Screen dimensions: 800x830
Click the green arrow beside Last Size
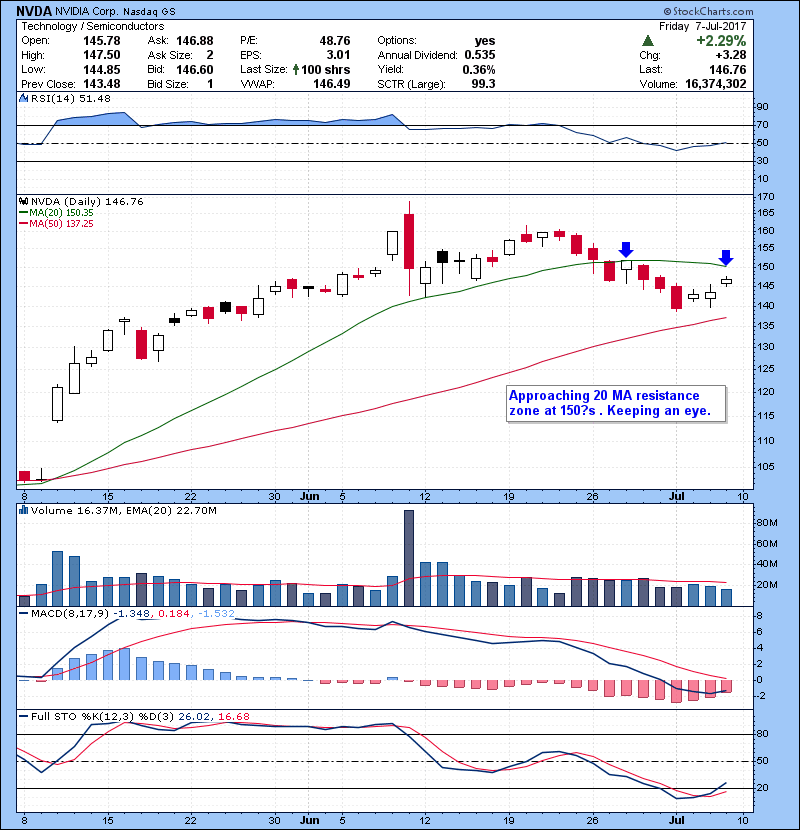(x=296, y=69)
